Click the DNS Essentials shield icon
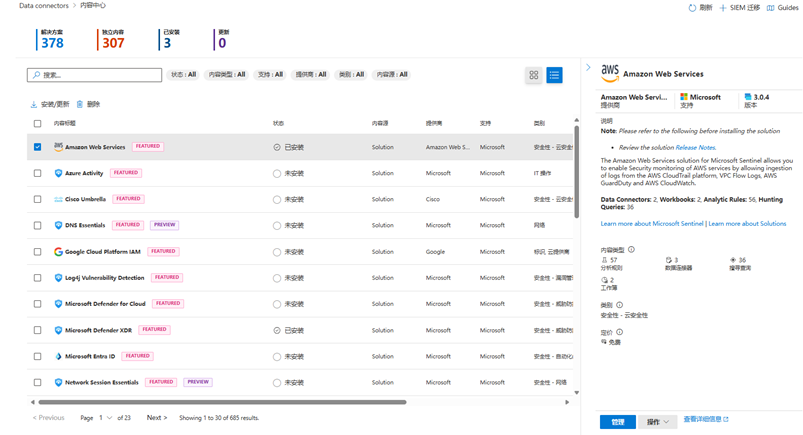Viewport: 803px width, 435px height. pos(58,225)
